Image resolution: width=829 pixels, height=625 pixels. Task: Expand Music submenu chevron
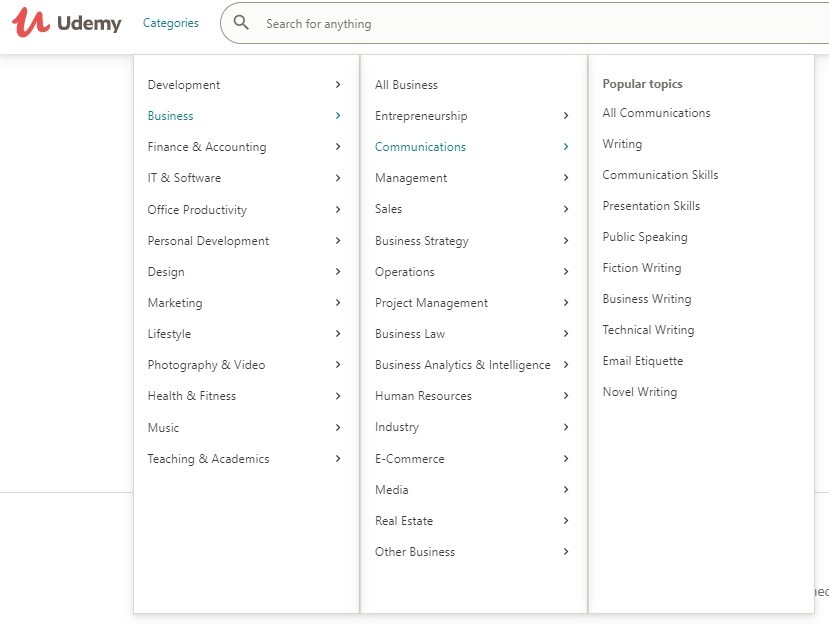click(338, 427)
